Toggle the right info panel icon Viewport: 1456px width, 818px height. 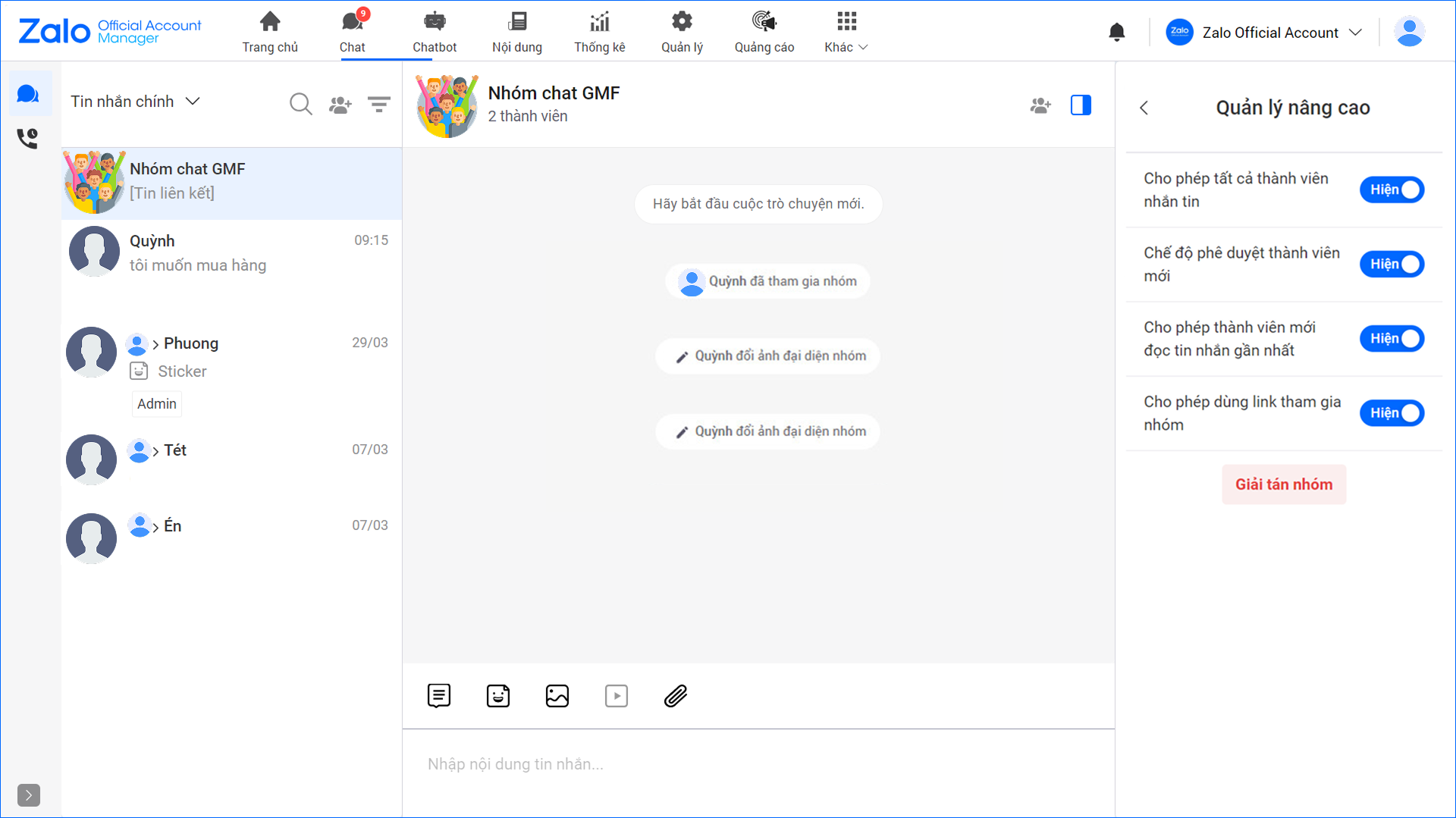click(x=1080, y=105)
